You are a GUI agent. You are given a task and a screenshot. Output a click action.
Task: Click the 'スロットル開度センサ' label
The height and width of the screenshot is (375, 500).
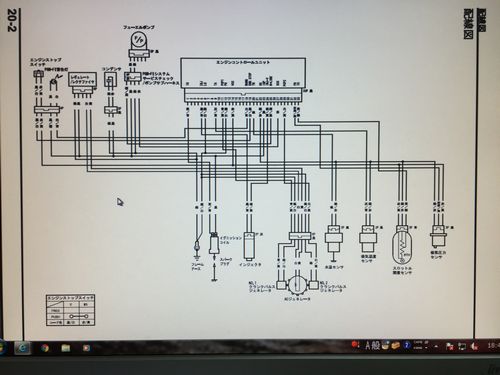(x=402, y=270)
